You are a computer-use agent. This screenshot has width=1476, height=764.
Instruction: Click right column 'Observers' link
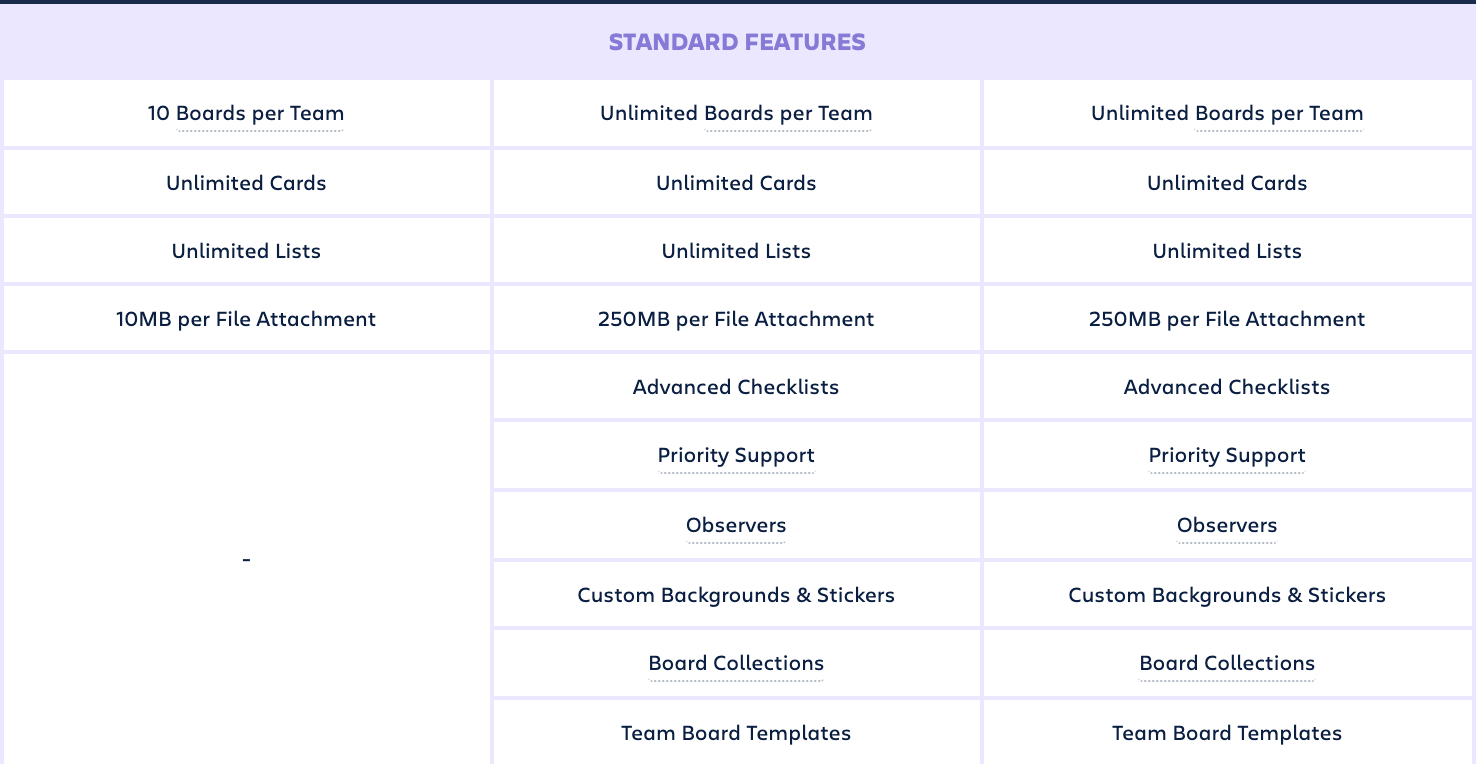1227,526
